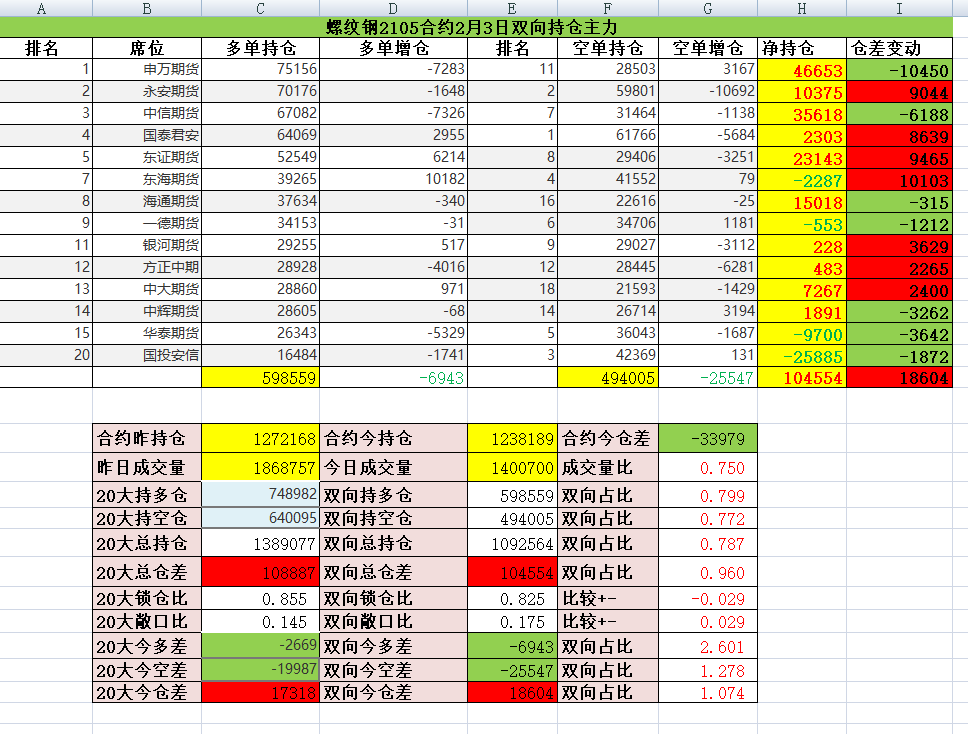The width and height of the screenshot is (968, 734).
Task: Select the 席位 header cell
Action: tap(147, 48)
